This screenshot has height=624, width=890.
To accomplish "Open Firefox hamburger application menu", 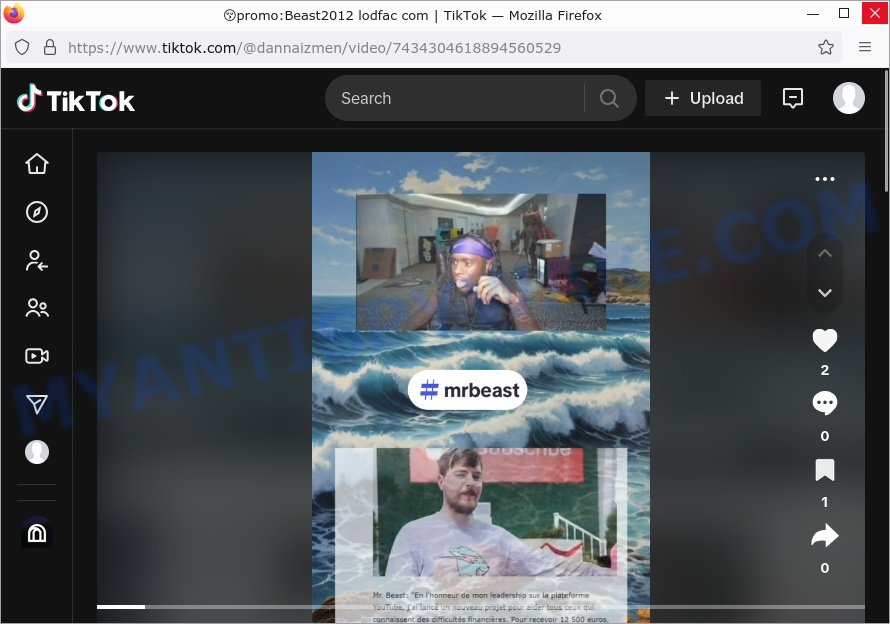I will click(x=865, y=47).
